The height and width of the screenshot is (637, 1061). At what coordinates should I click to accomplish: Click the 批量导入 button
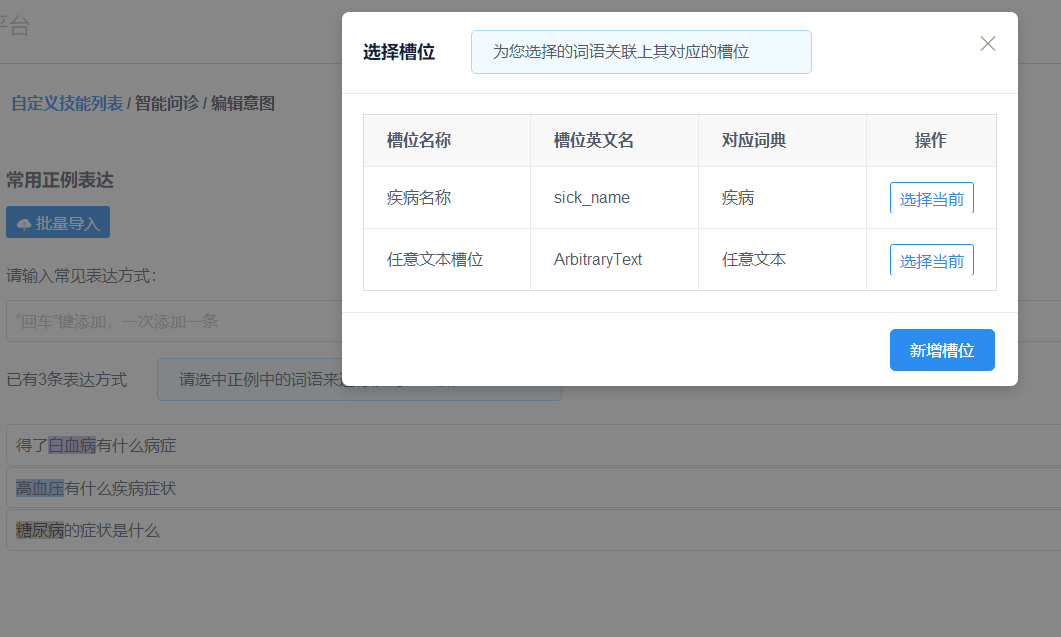point(57,222)
